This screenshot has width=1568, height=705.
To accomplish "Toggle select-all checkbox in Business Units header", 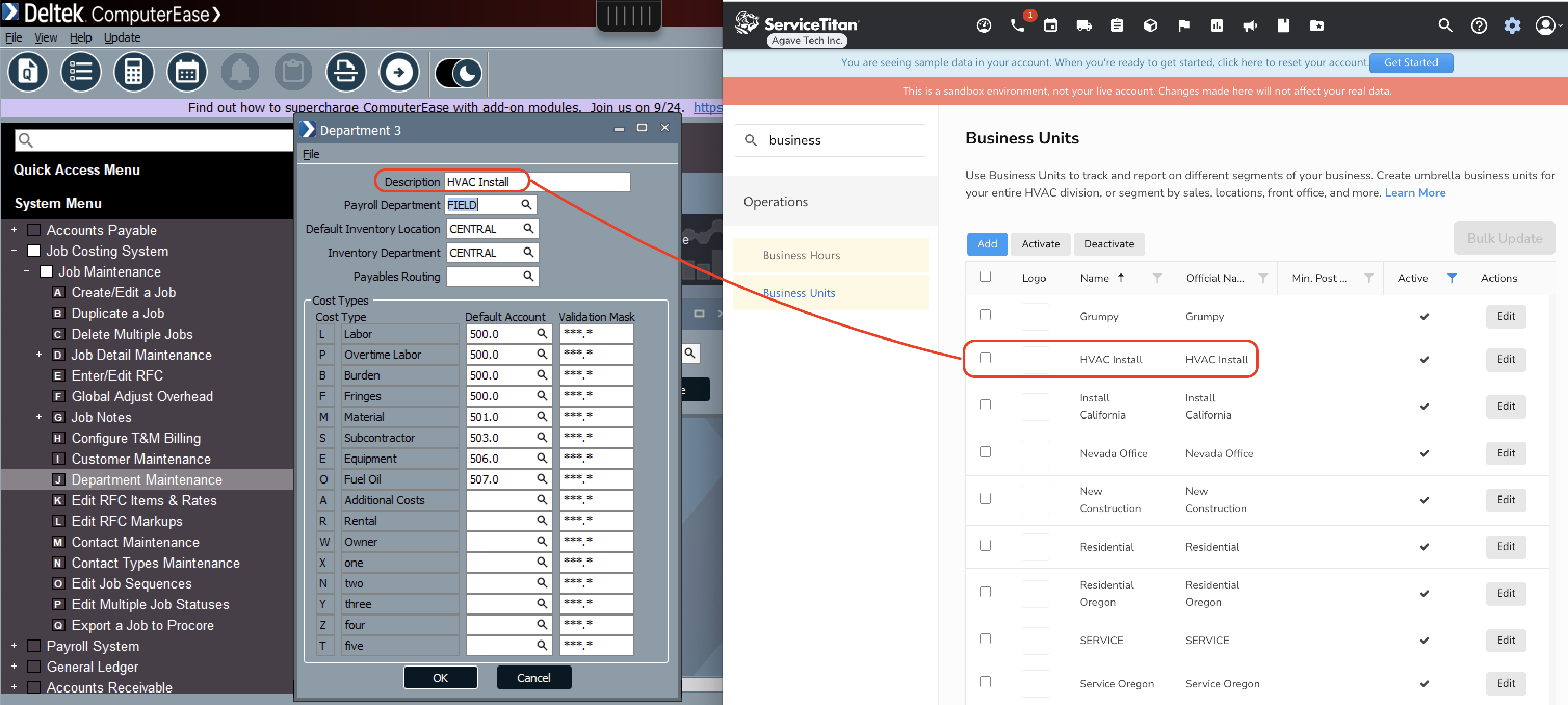I will pos(986,277).
